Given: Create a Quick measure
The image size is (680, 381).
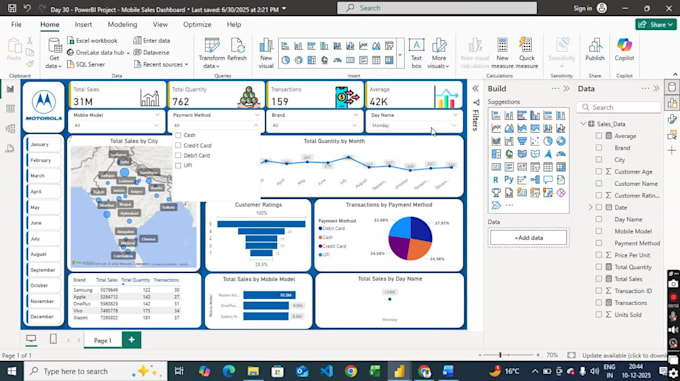Looking at the screenshot, I should [526, 53].
